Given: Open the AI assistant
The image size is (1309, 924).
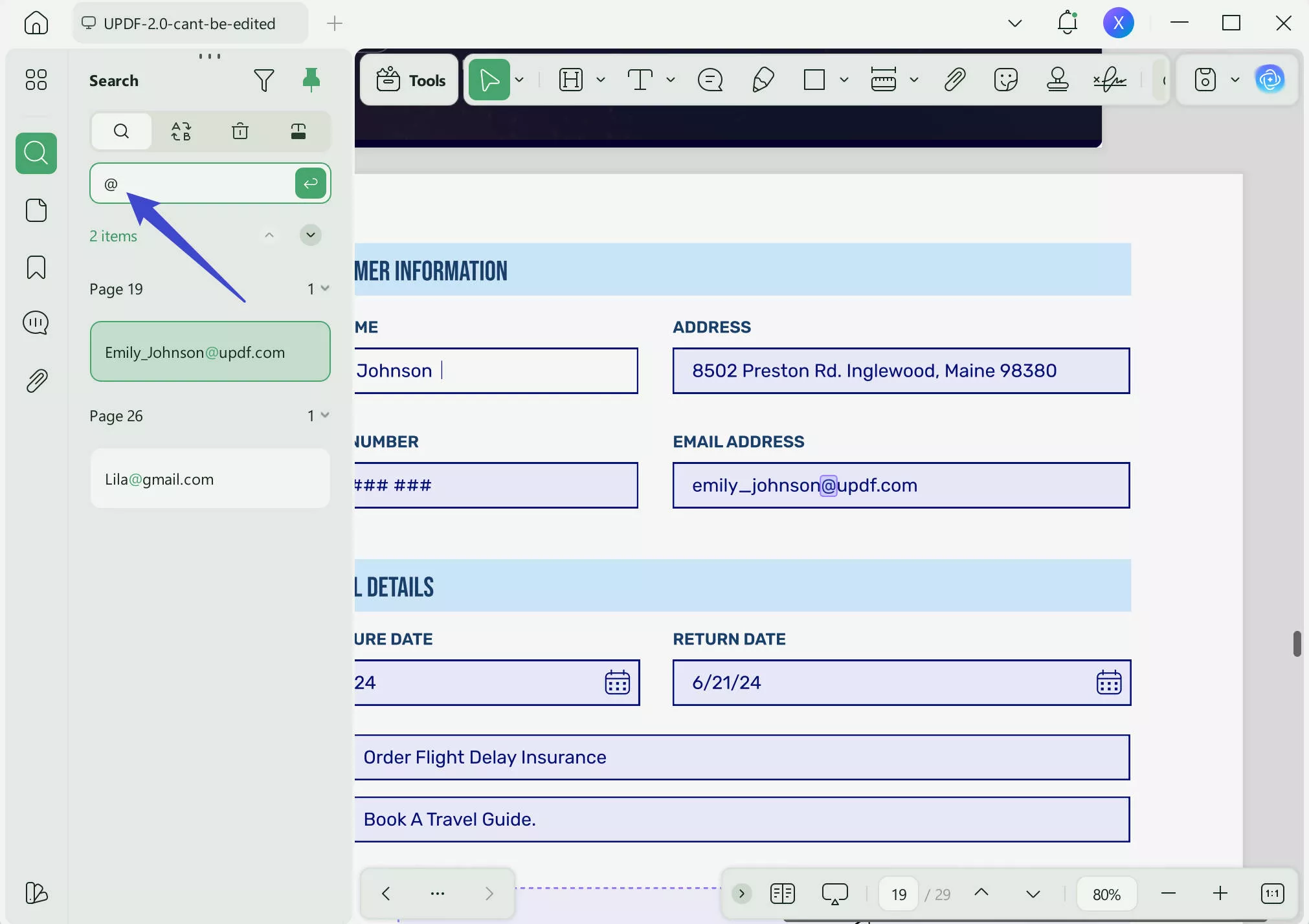Looking at the screenshot, I should pos(1270,79).
